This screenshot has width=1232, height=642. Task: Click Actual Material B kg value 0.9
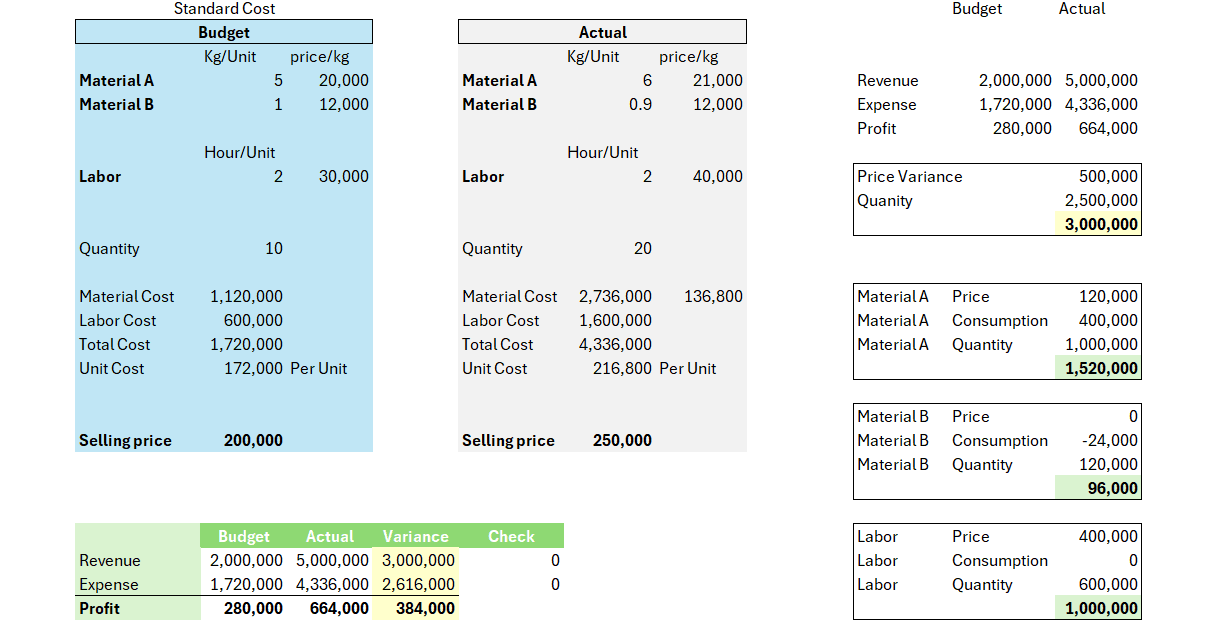(x=640, y=104)
